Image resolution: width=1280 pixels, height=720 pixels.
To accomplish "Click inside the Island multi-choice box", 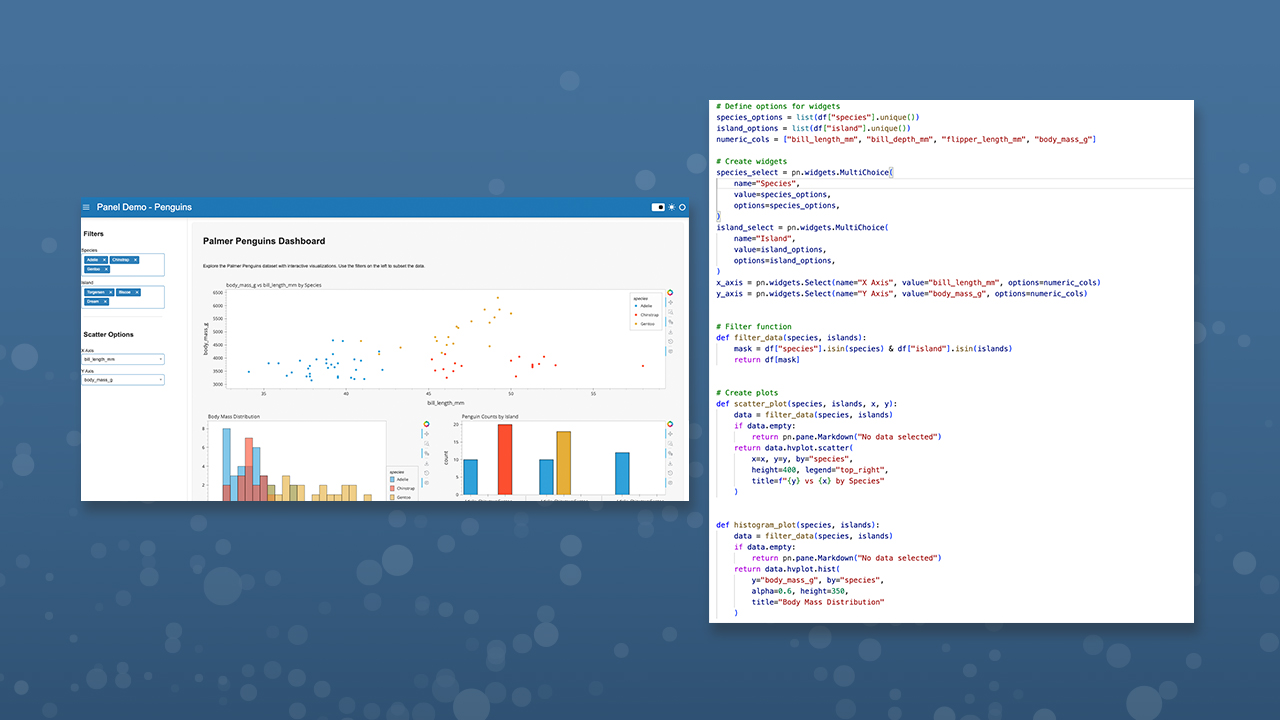I will point(150,300).
